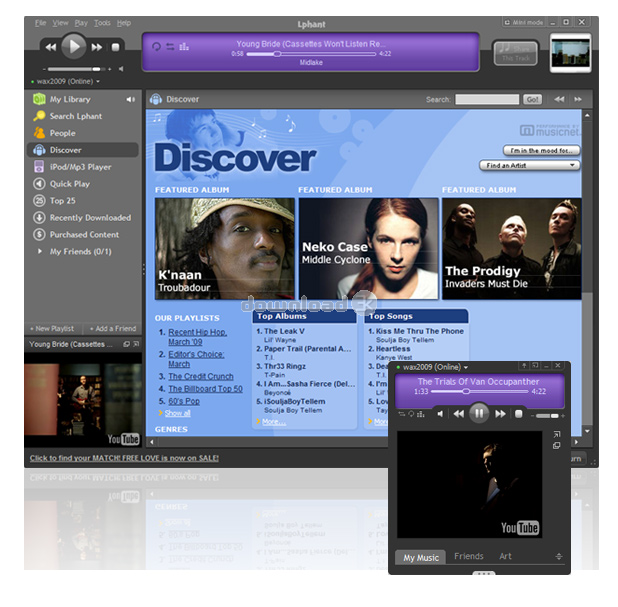618x607 pixels.
Task: Open the 60's Pop playlist
Action: (x=184, y=401)
